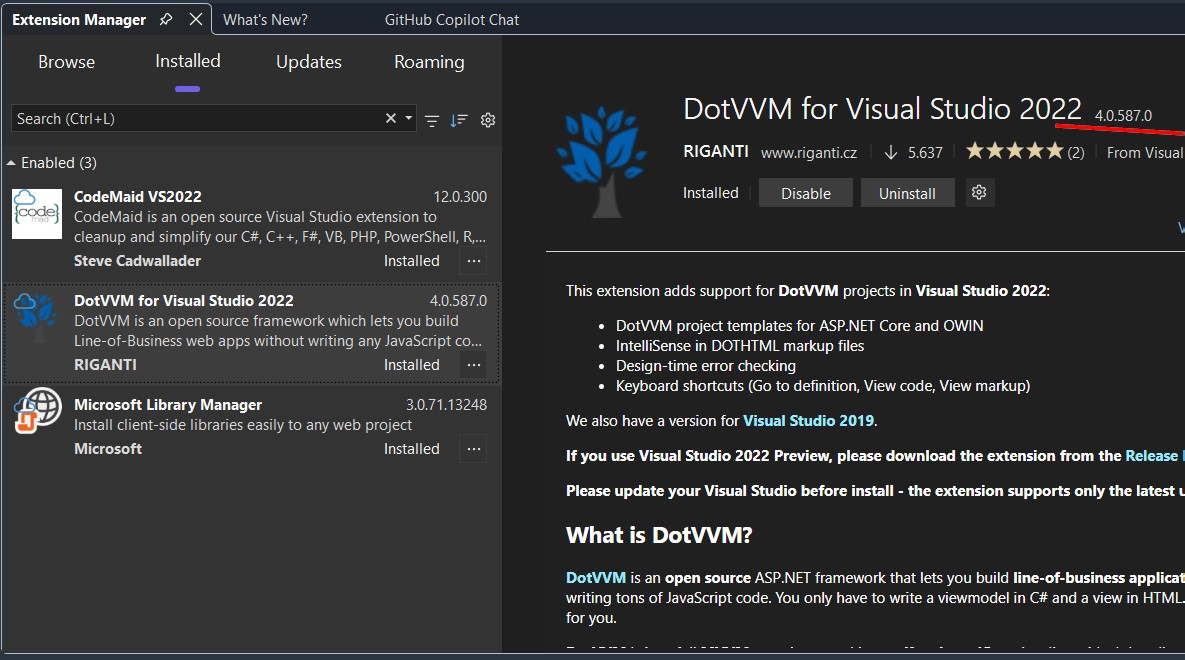
Task: Click the Search (Ctrl+L) input field
Action: pos(195,119)
